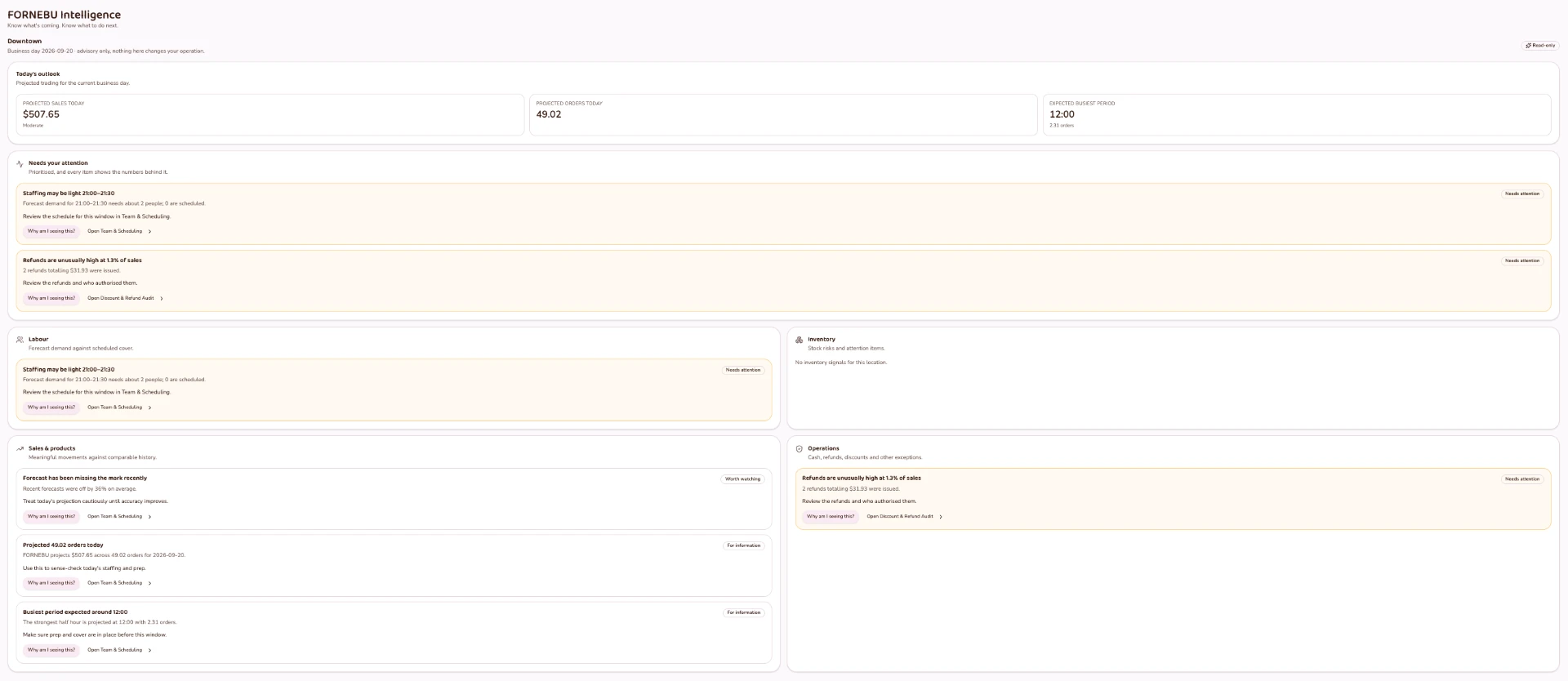
Task: Click the Today's outlook heading
Action: coord(38,74)
